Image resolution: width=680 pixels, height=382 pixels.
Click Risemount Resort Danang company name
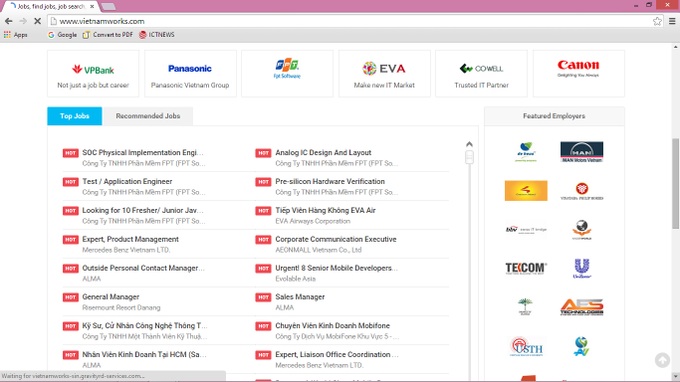pos(121,308)
